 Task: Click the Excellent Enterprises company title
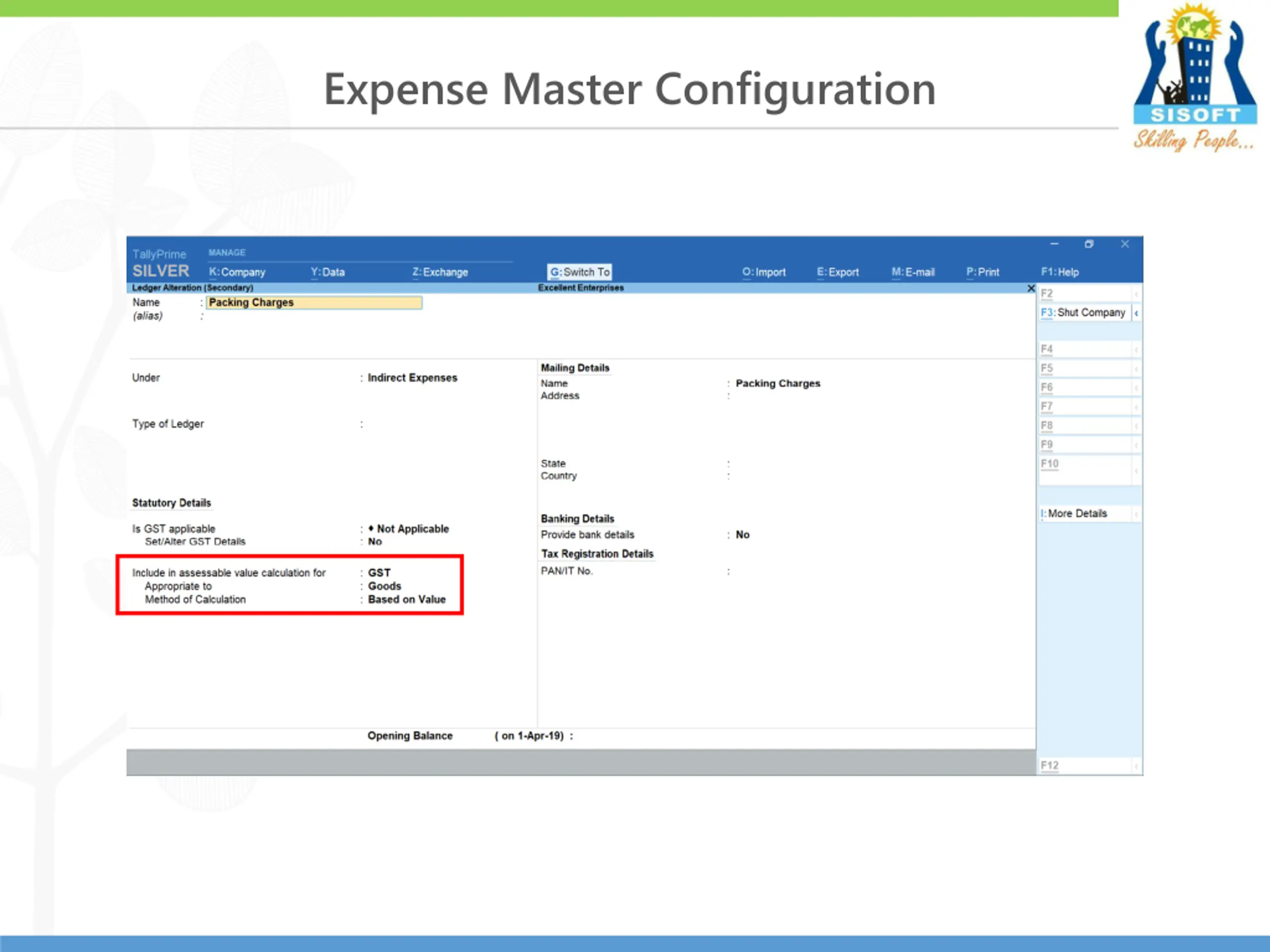tap(580, 288)
